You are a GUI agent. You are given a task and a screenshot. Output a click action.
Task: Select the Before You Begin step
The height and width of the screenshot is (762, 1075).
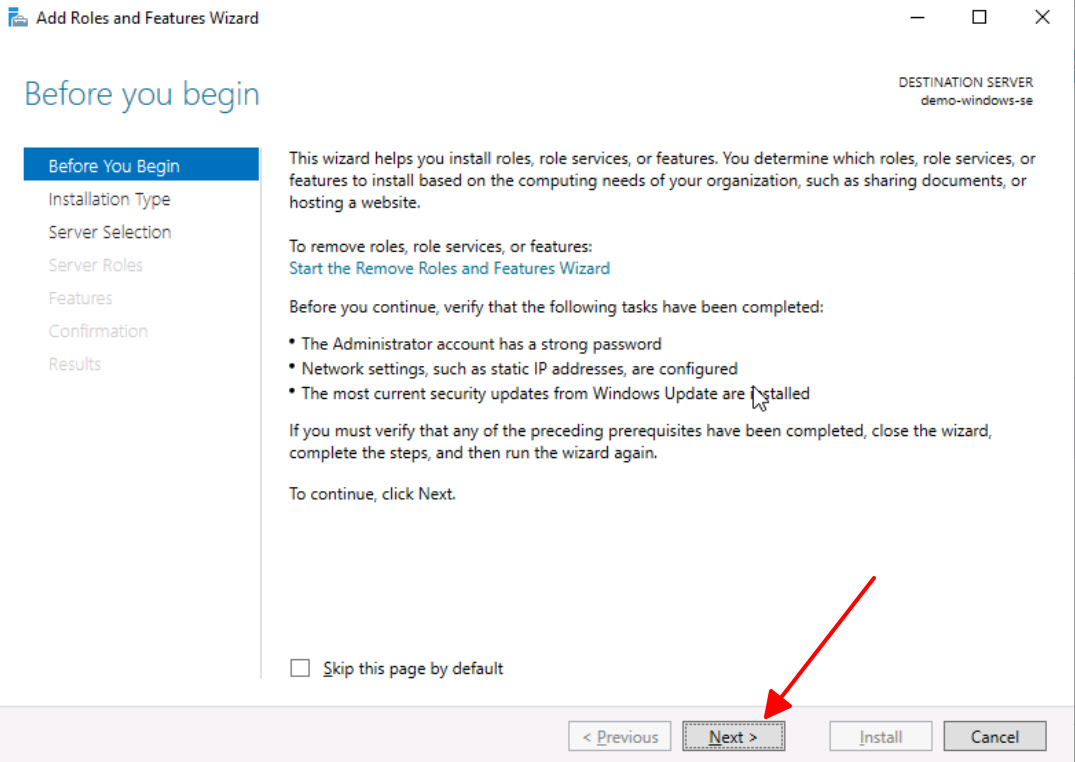[x=114, y=166]
